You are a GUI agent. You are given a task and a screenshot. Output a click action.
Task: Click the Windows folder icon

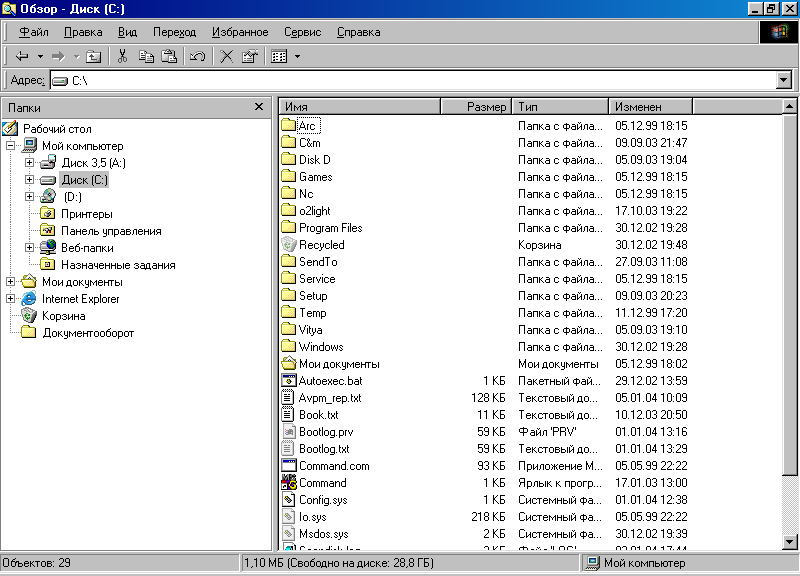point(288,347)
